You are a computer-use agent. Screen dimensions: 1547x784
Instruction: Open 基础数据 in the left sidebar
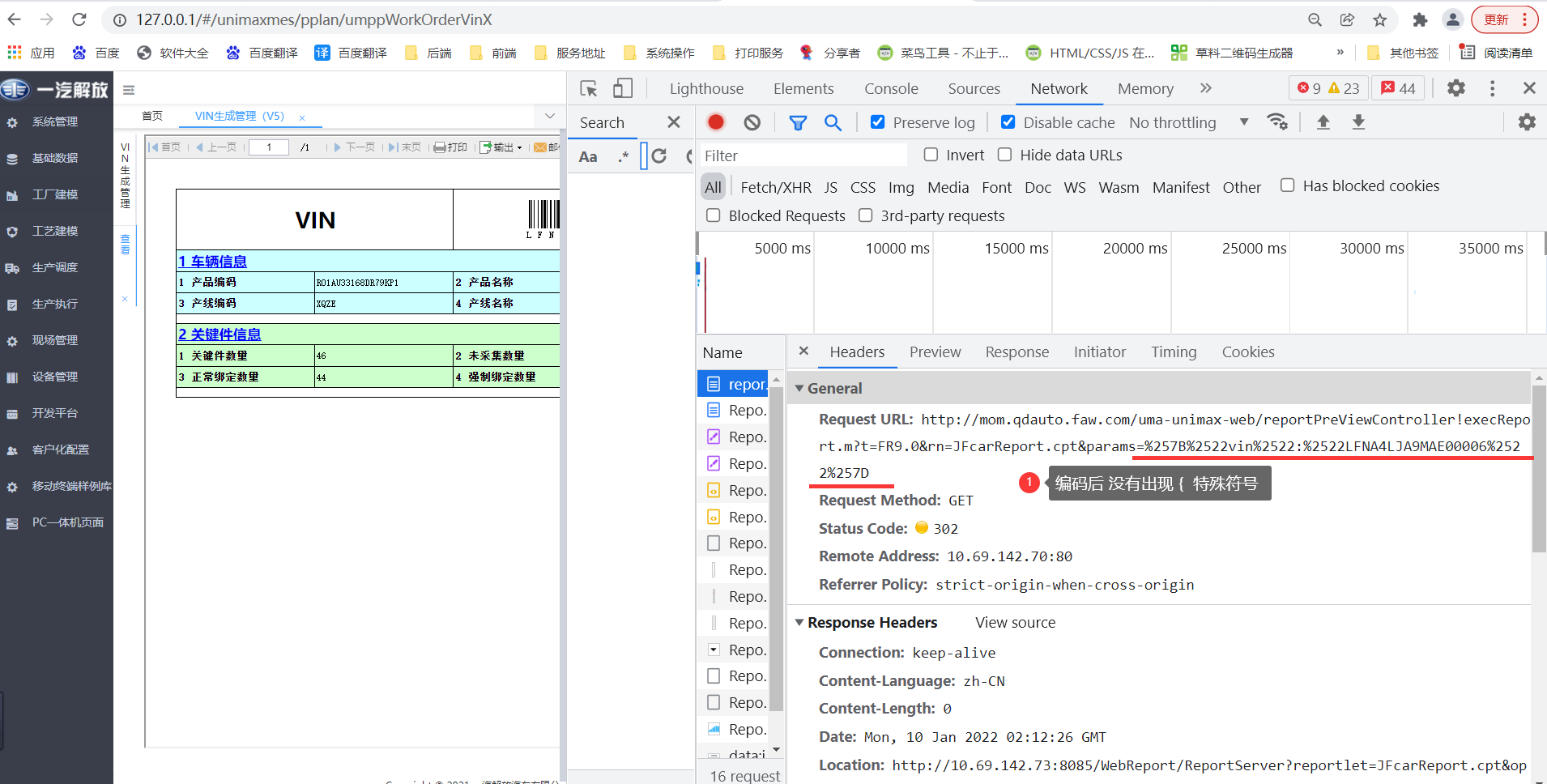pyautogui.click(x=55, y=158)
